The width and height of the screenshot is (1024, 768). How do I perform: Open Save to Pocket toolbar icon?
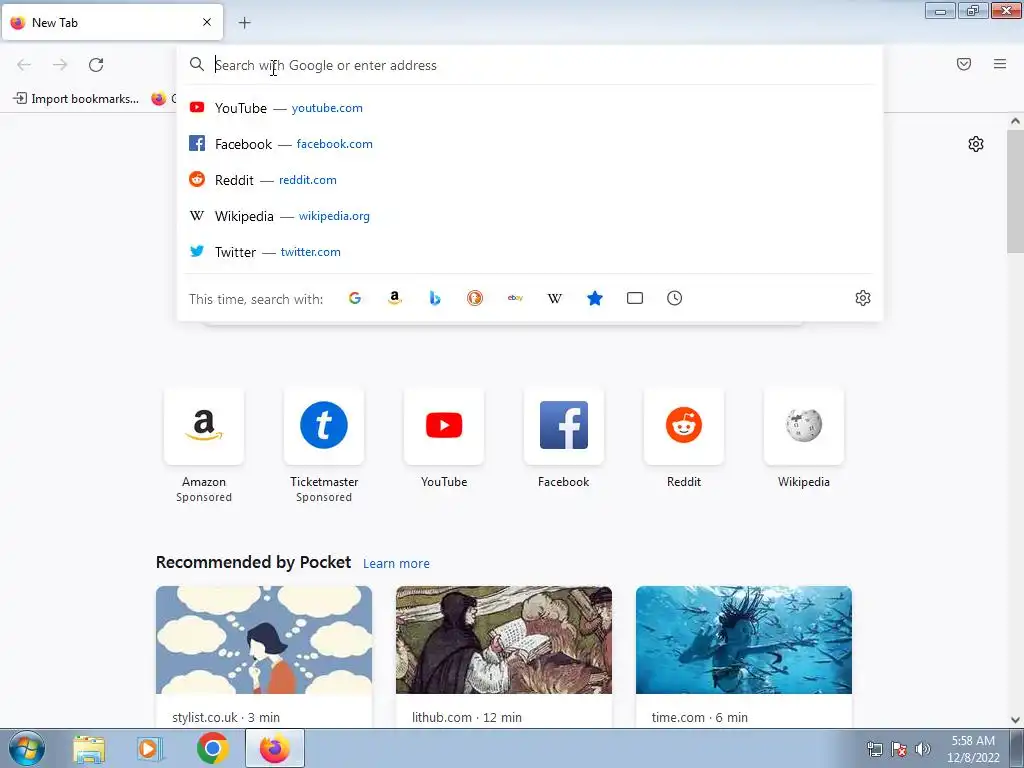964,64
